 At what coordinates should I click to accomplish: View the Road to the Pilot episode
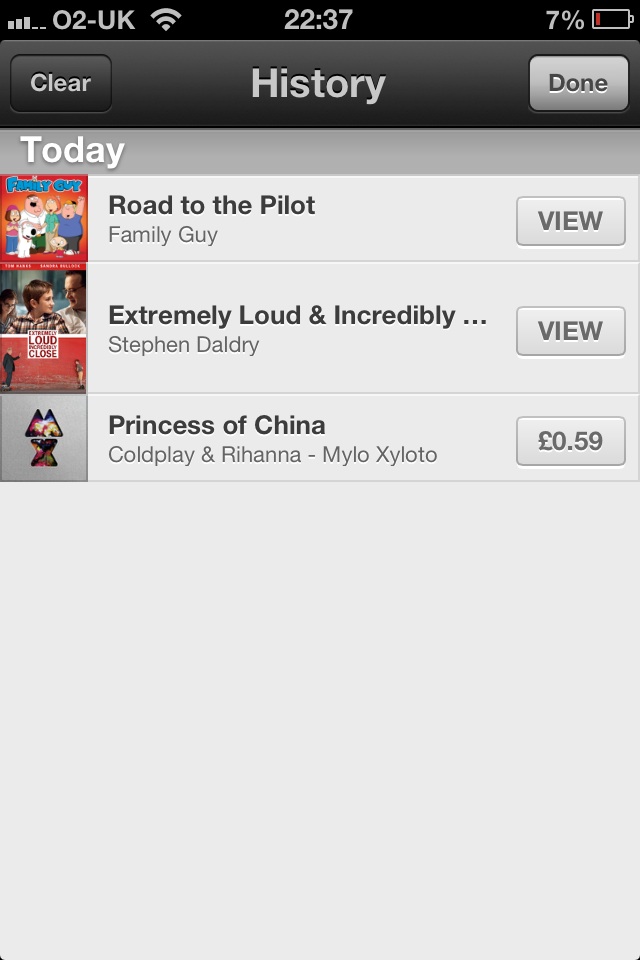pyautogui.click(x=570, y=221)
